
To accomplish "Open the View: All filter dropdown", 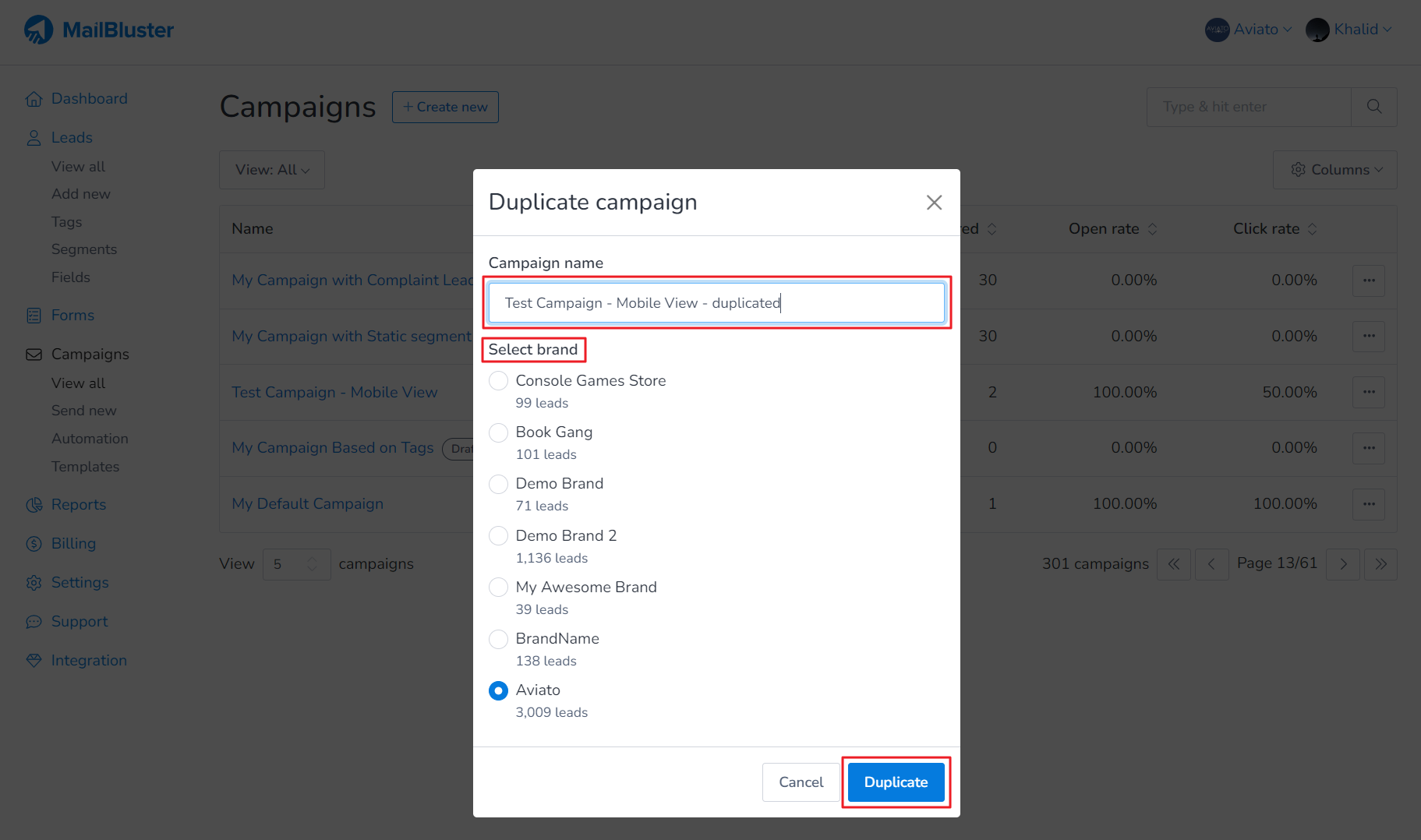I will 272,170.
